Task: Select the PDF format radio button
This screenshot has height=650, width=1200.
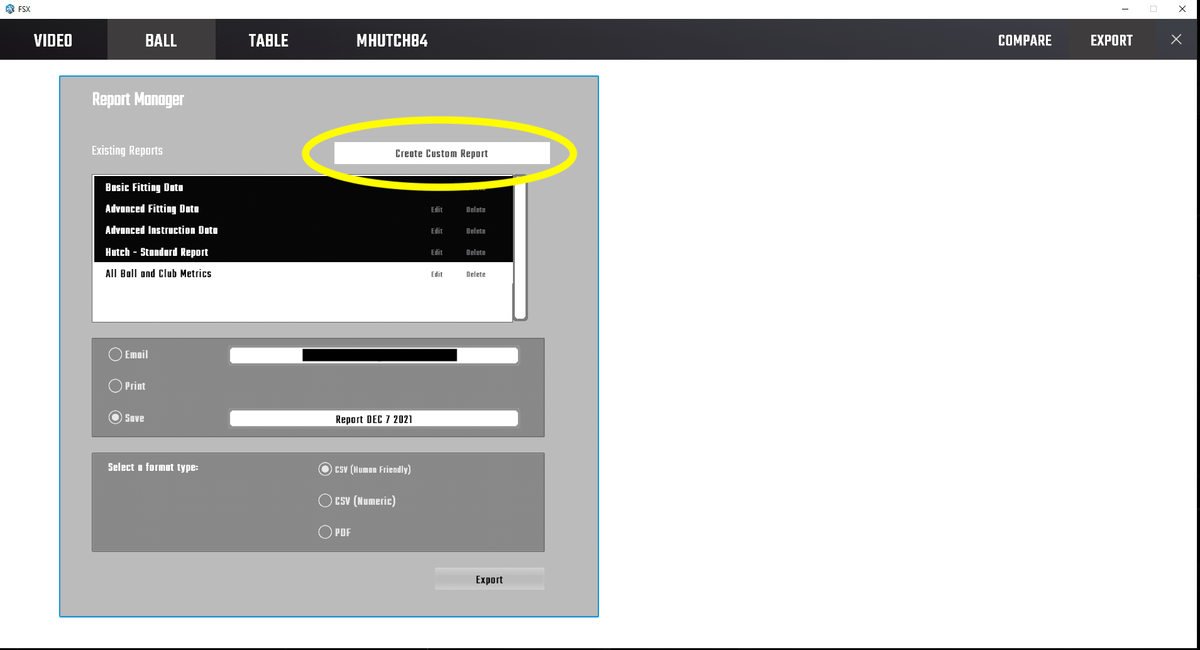Action: (x=325, y=532)
